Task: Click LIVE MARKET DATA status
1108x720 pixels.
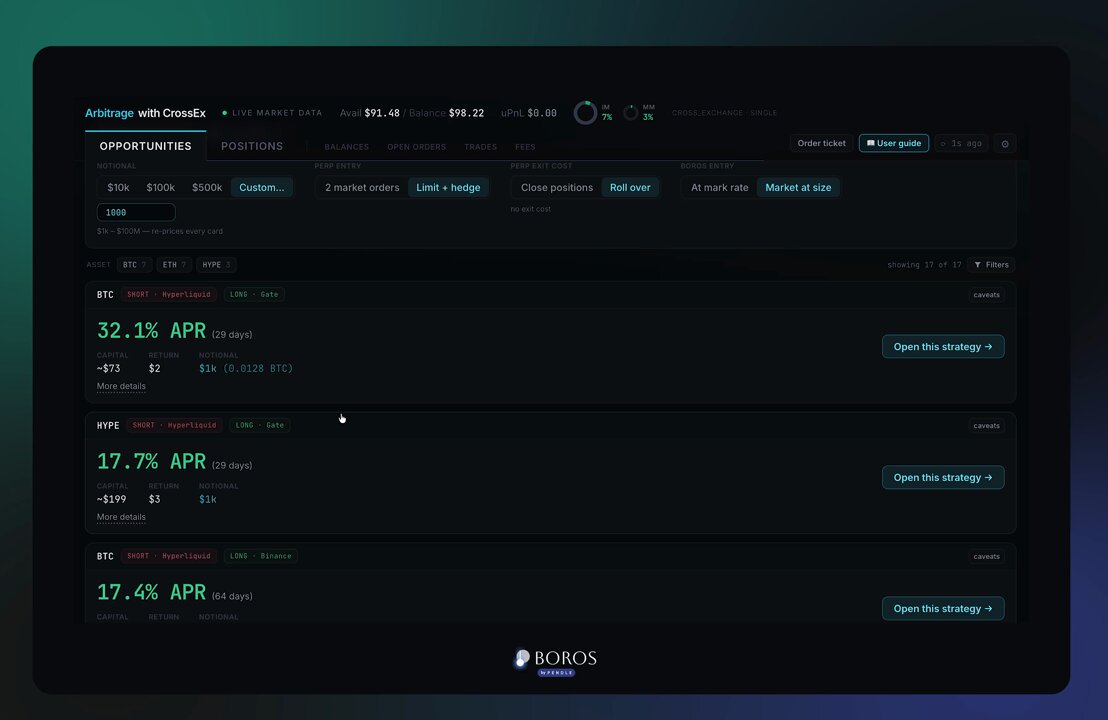Action: (271, 113)
